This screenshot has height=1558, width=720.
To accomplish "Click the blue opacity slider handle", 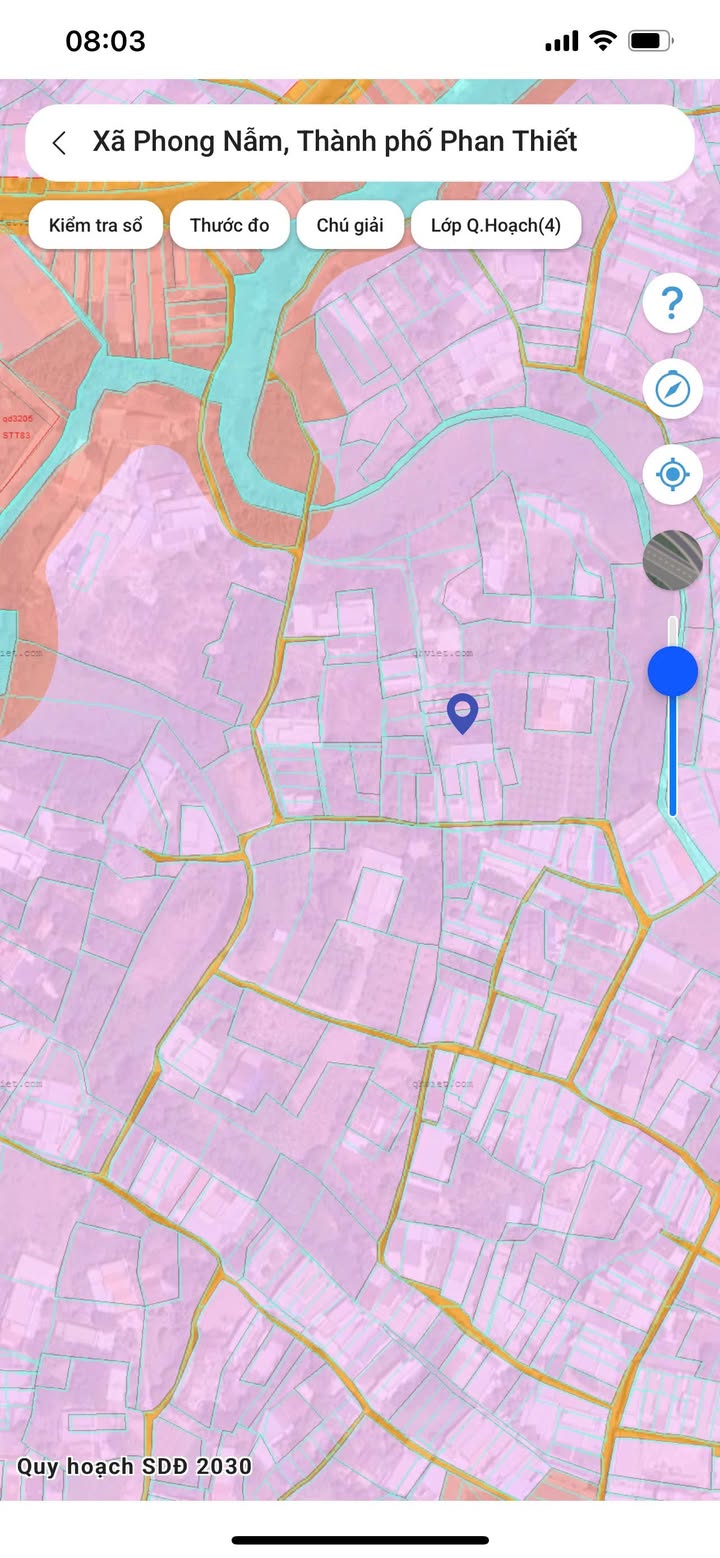I will click(x=672, y=671).
